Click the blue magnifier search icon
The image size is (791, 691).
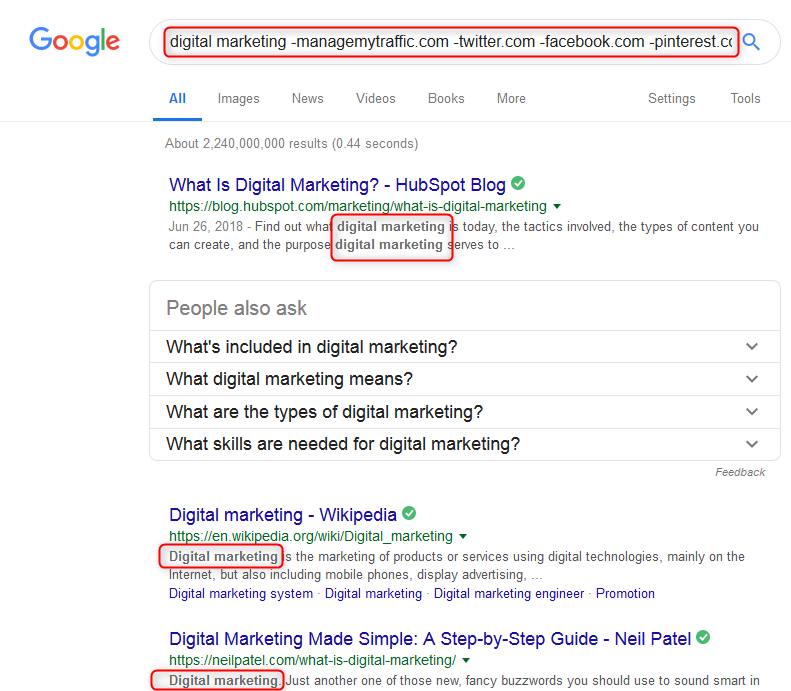(x=751, y=42)
